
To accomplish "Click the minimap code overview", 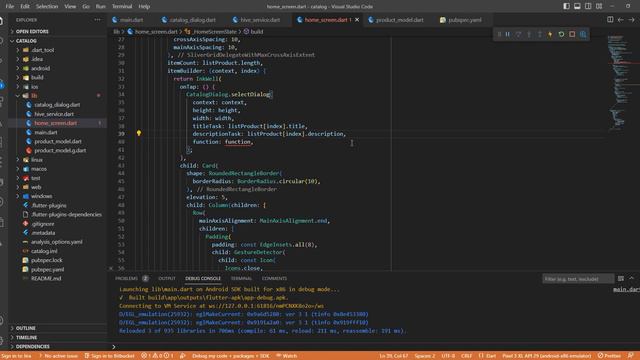I will pyautogui.click(x=621, y=82).
